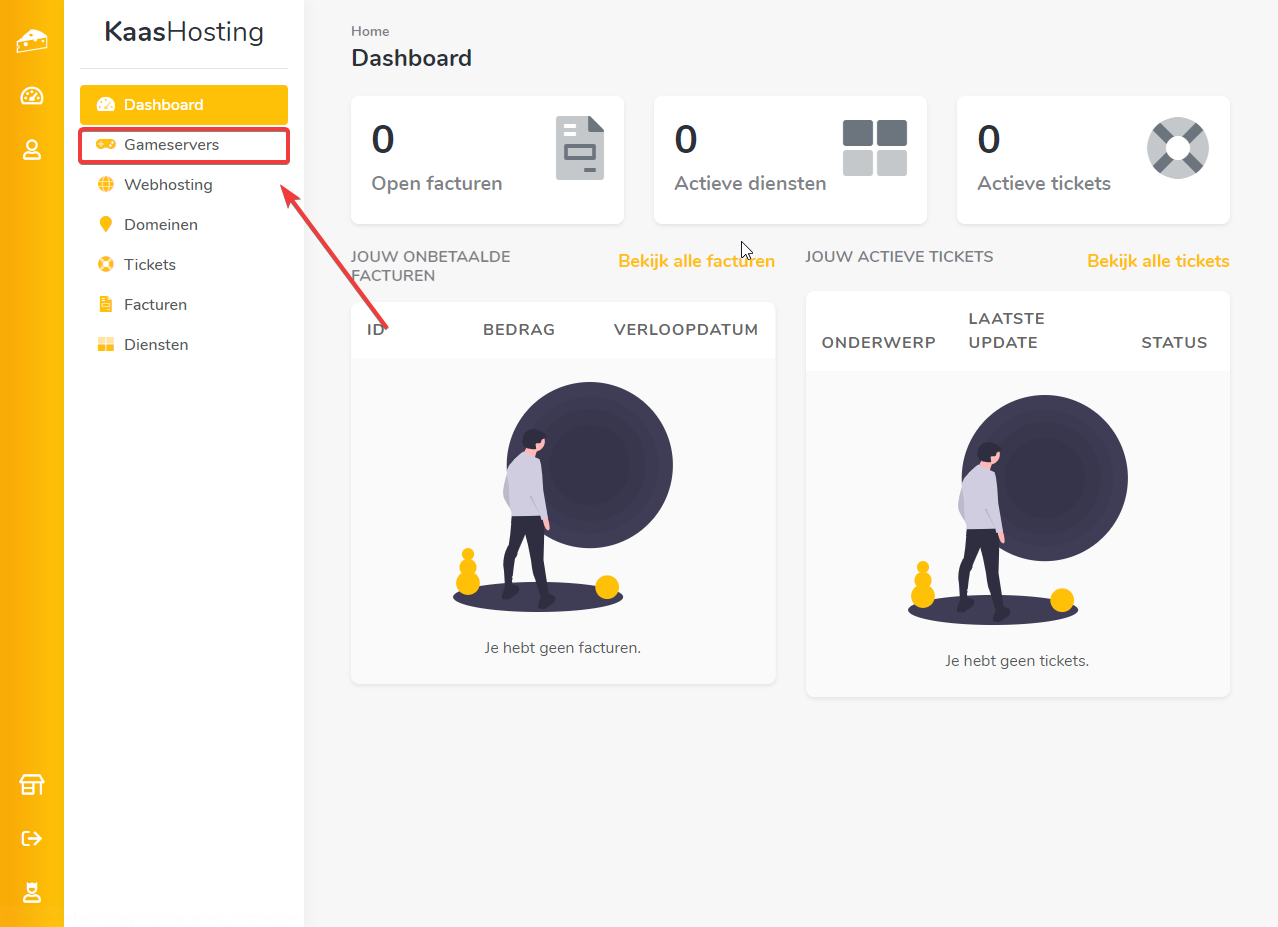The height and width of the screenshot is (927, 1278).
Task: Click the logout arrow icon
Action: tap(32, 838)
